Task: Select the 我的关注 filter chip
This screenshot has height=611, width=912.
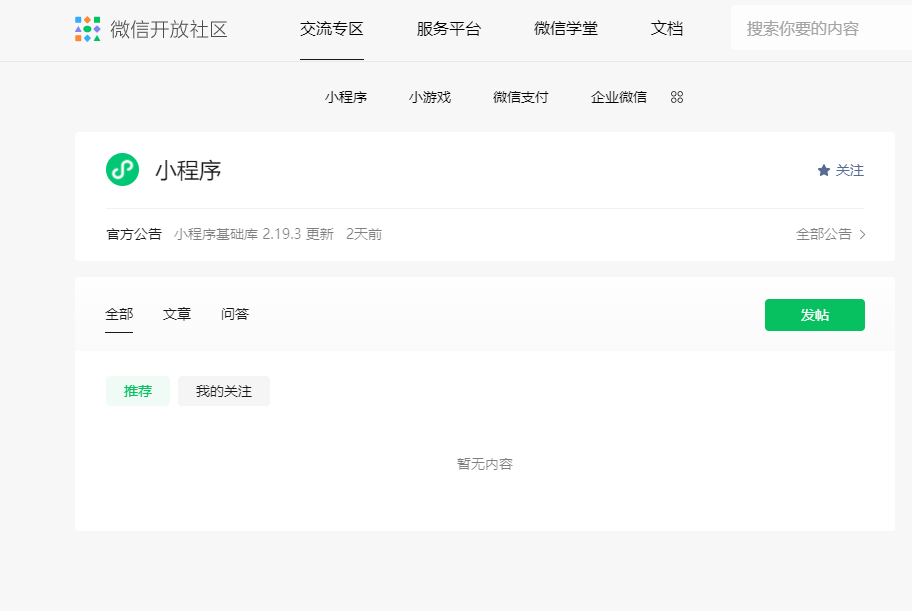Action: pos(224,391)
